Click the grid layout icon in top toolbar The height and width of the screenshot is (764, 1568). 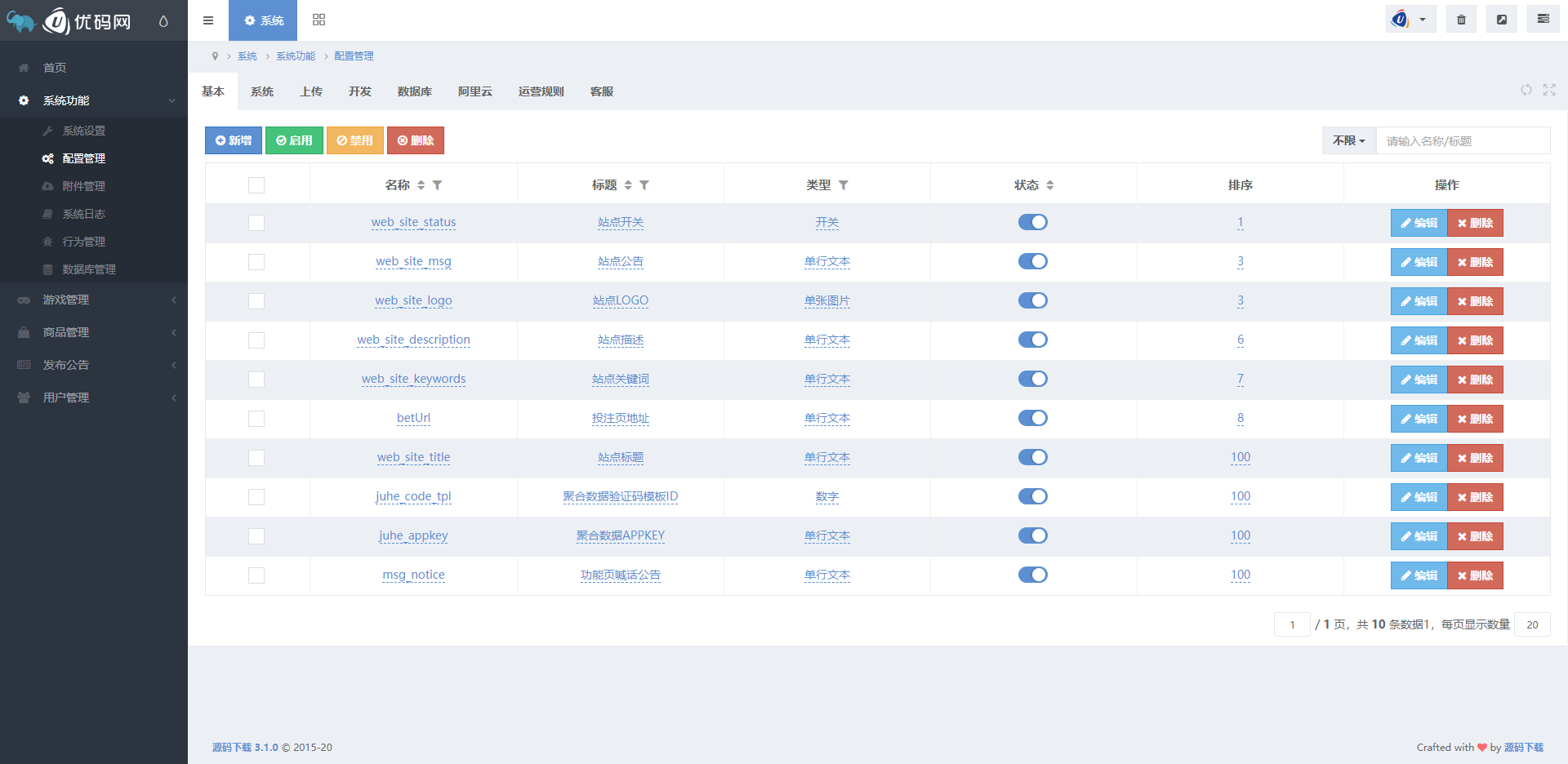click(x=318, y=20)
